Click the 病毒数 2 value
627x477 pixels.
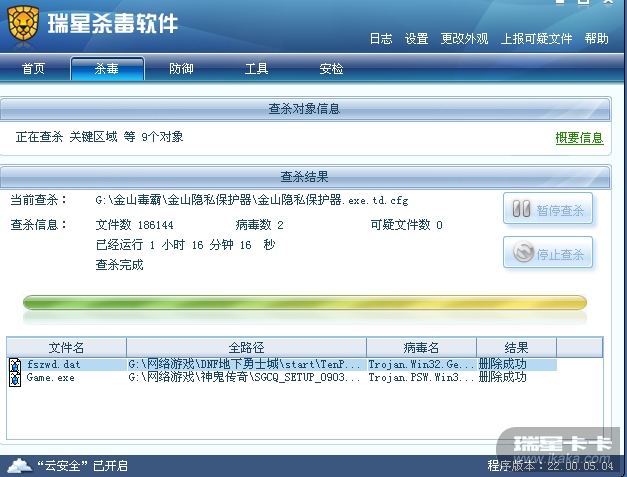pyautogui.click(x=259, y=225)
